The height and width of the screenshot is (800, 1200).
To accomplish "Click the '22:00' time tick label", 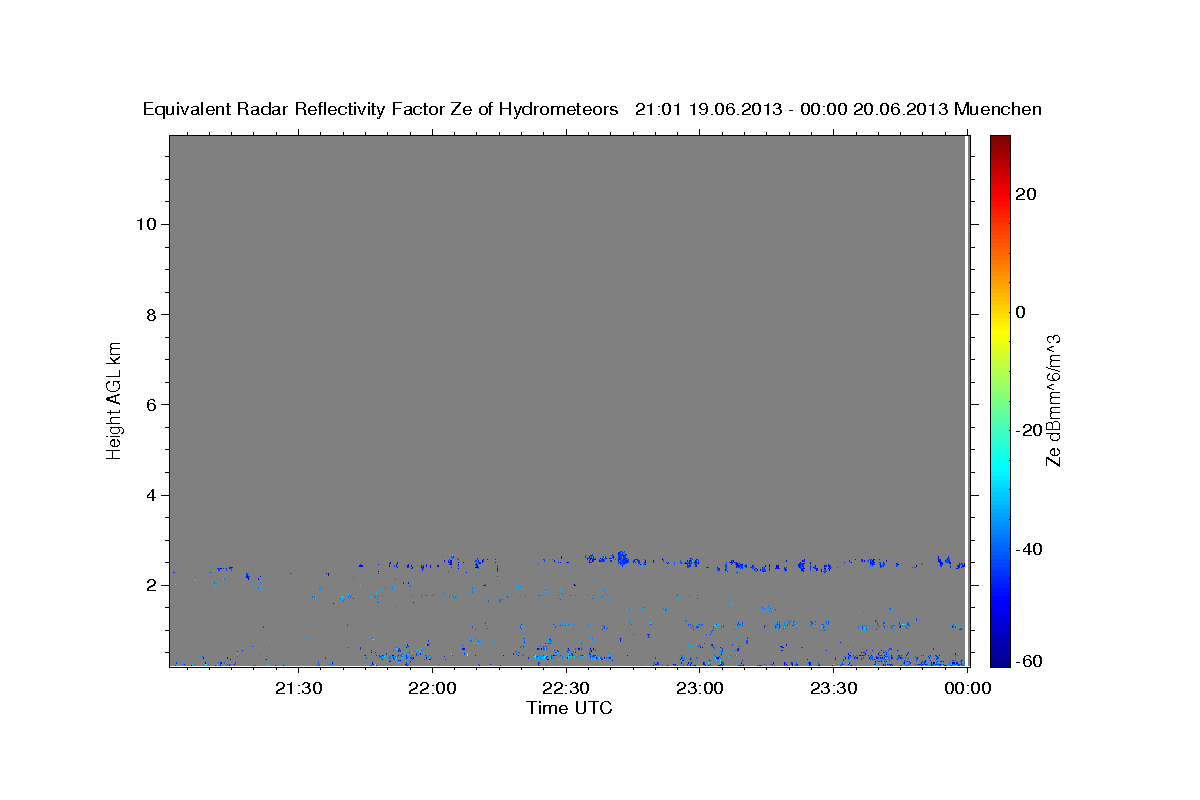I will (432, 688).
